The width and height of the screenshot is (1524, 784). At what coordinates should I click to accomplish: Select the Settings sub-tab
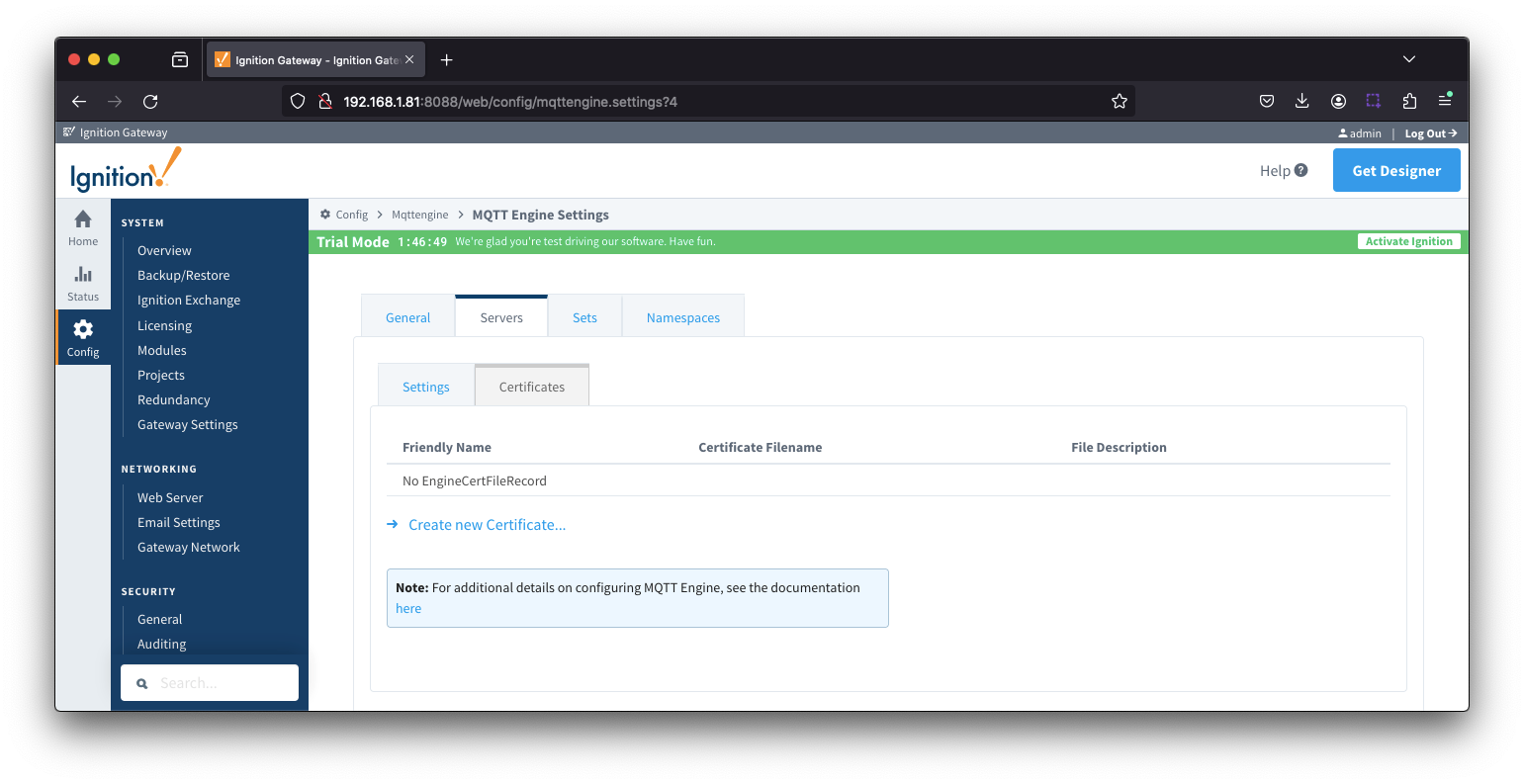[x=425, y=387]
